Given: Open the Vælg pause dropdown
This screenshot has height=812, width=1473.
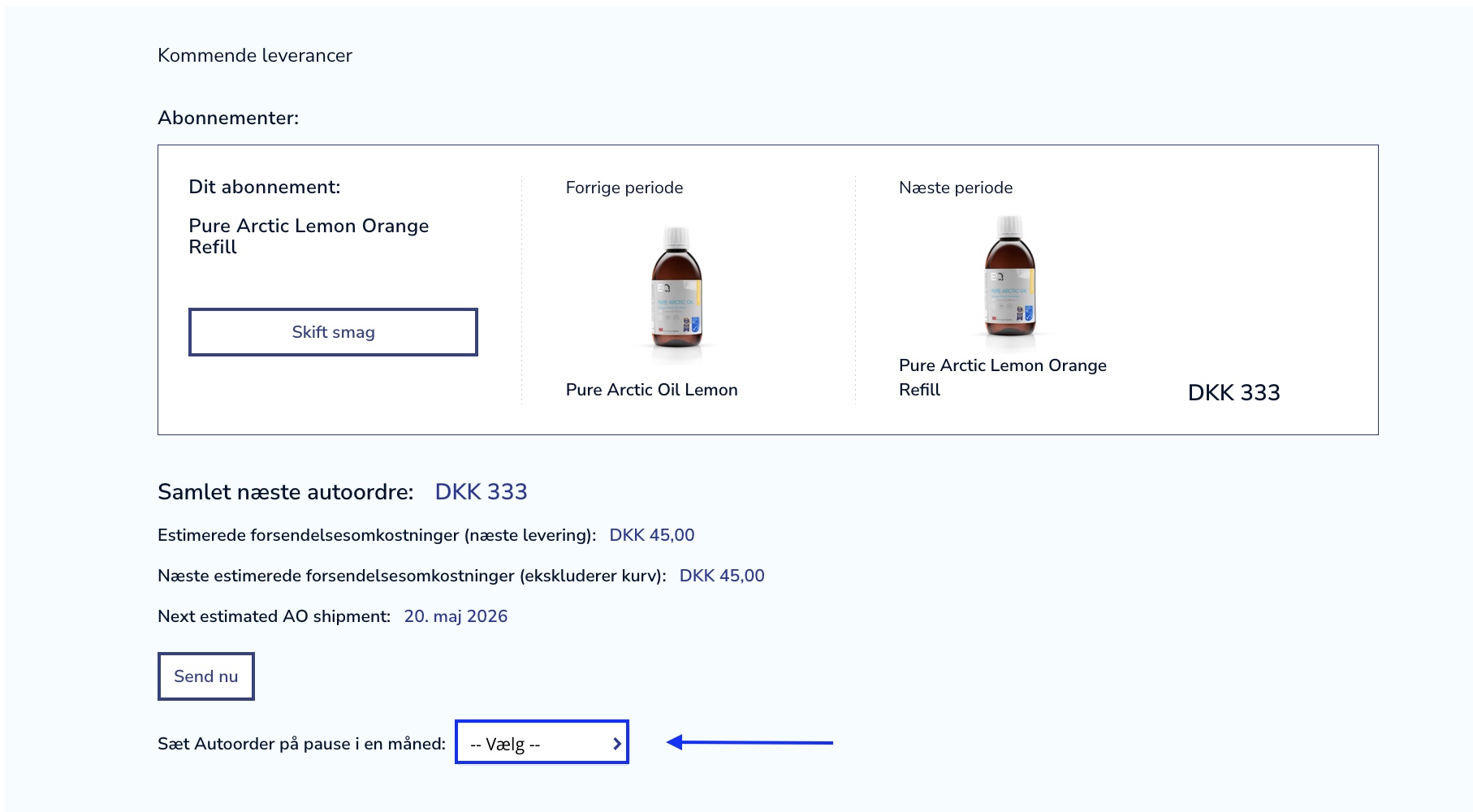Looking at the screenshot, I should coord(542,742).
